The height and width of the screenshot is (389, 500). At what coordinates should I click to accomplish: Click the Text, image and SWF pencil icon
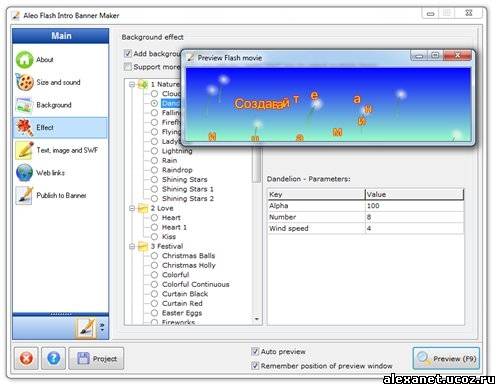[x=24, y=150]
